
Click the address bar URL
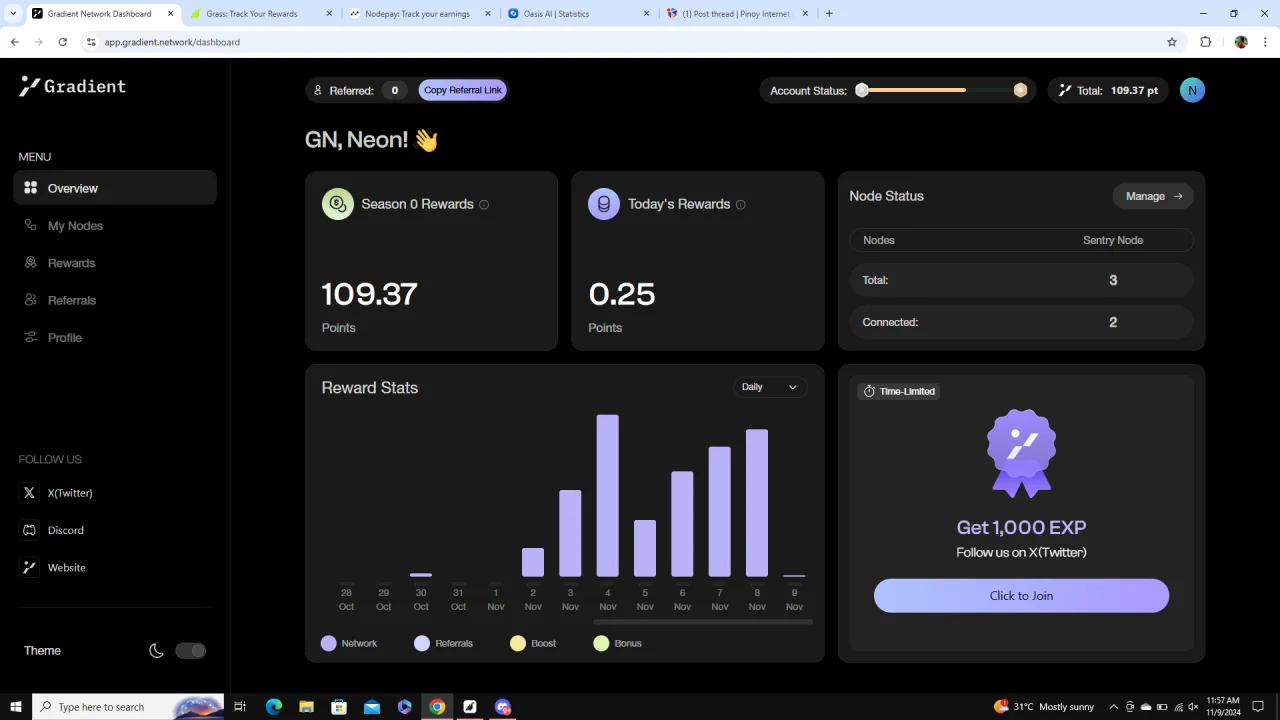pyautogui.click(x=172, y=42)
